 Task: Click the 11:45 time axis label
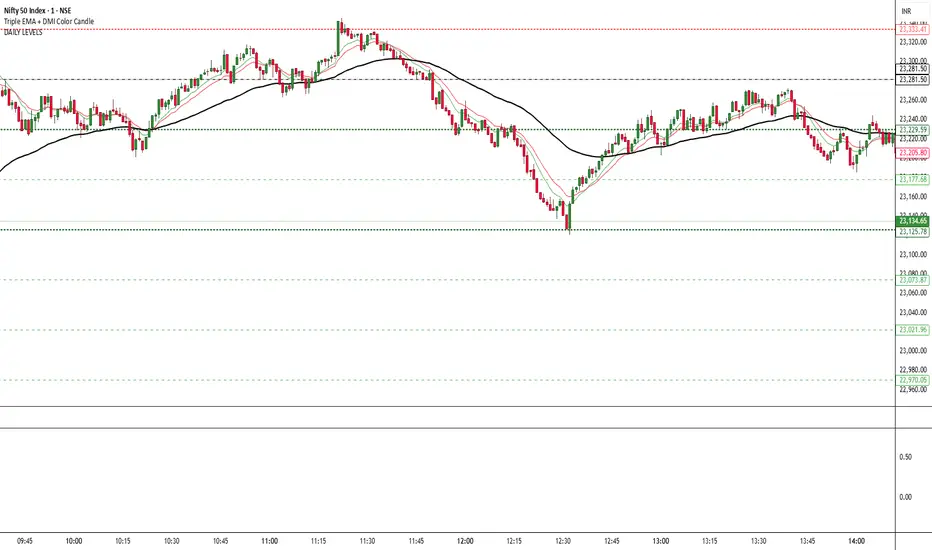click(416, 541)
